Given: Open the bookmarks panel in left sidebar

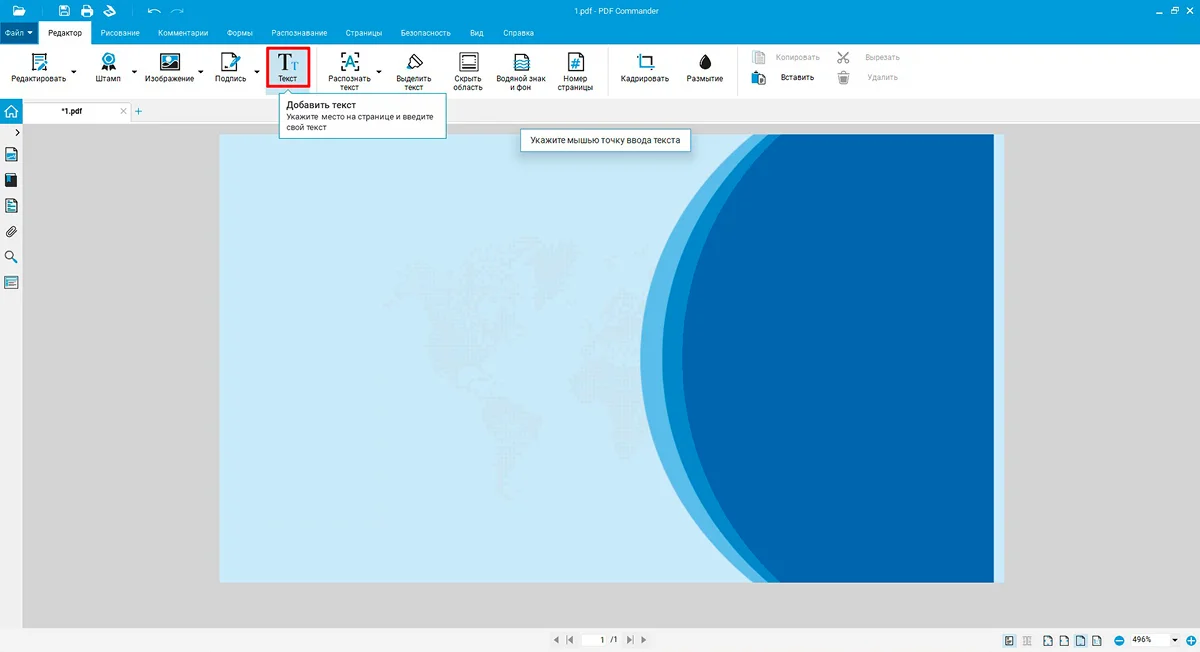Looking at the screenshot, I should [x=12, y=181].
